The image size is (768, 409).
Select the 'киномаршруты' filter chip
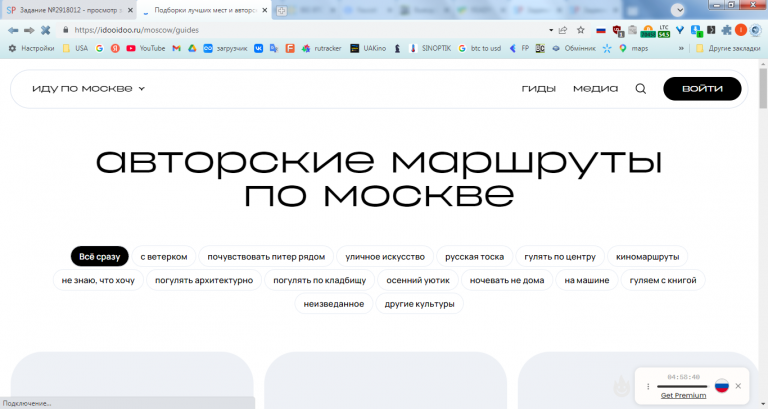(x=648, y=256)
